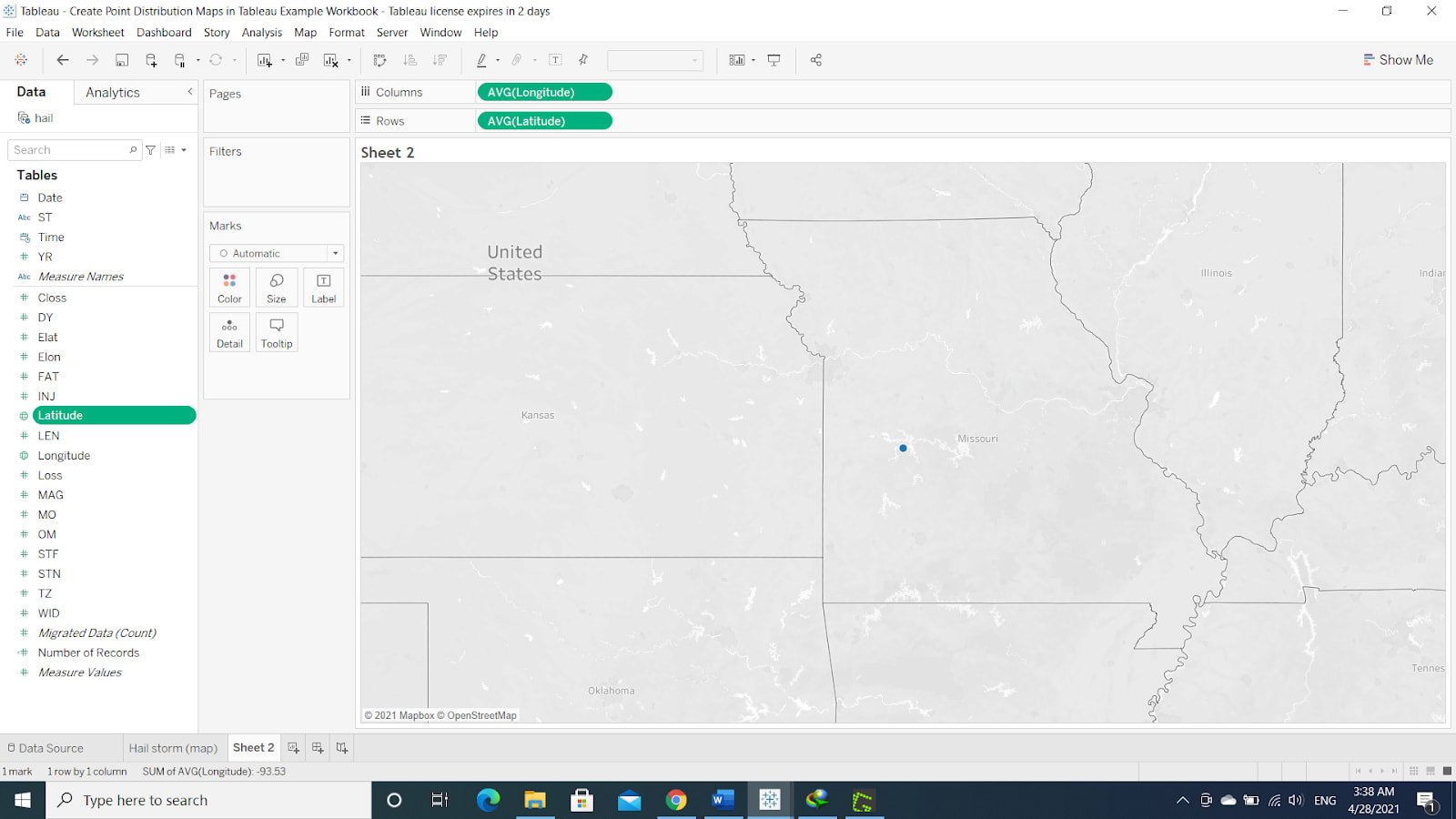Open the Color card in Marks
The width and height of the screenshot is (1456, 819).
pos(229,288)
